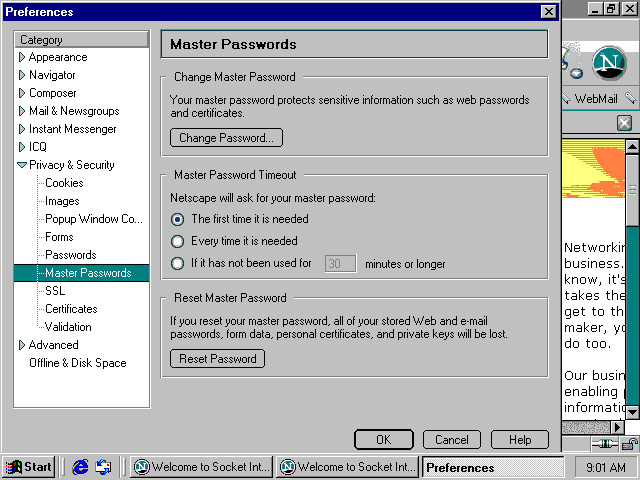Click browser horizontal scrollbar right arrow
Viewport: 640px width, 480px height.
coord(618,427)
